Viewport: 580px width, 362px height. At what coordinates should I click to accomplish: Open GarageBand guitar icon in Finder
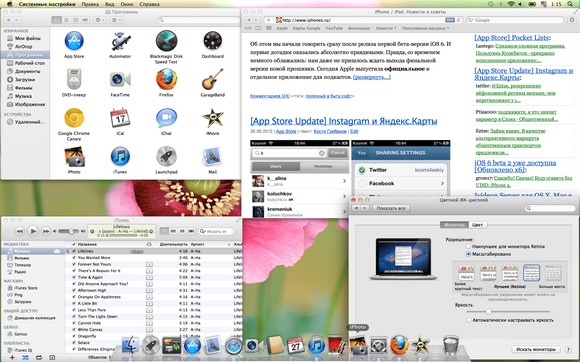click(213, 79)
